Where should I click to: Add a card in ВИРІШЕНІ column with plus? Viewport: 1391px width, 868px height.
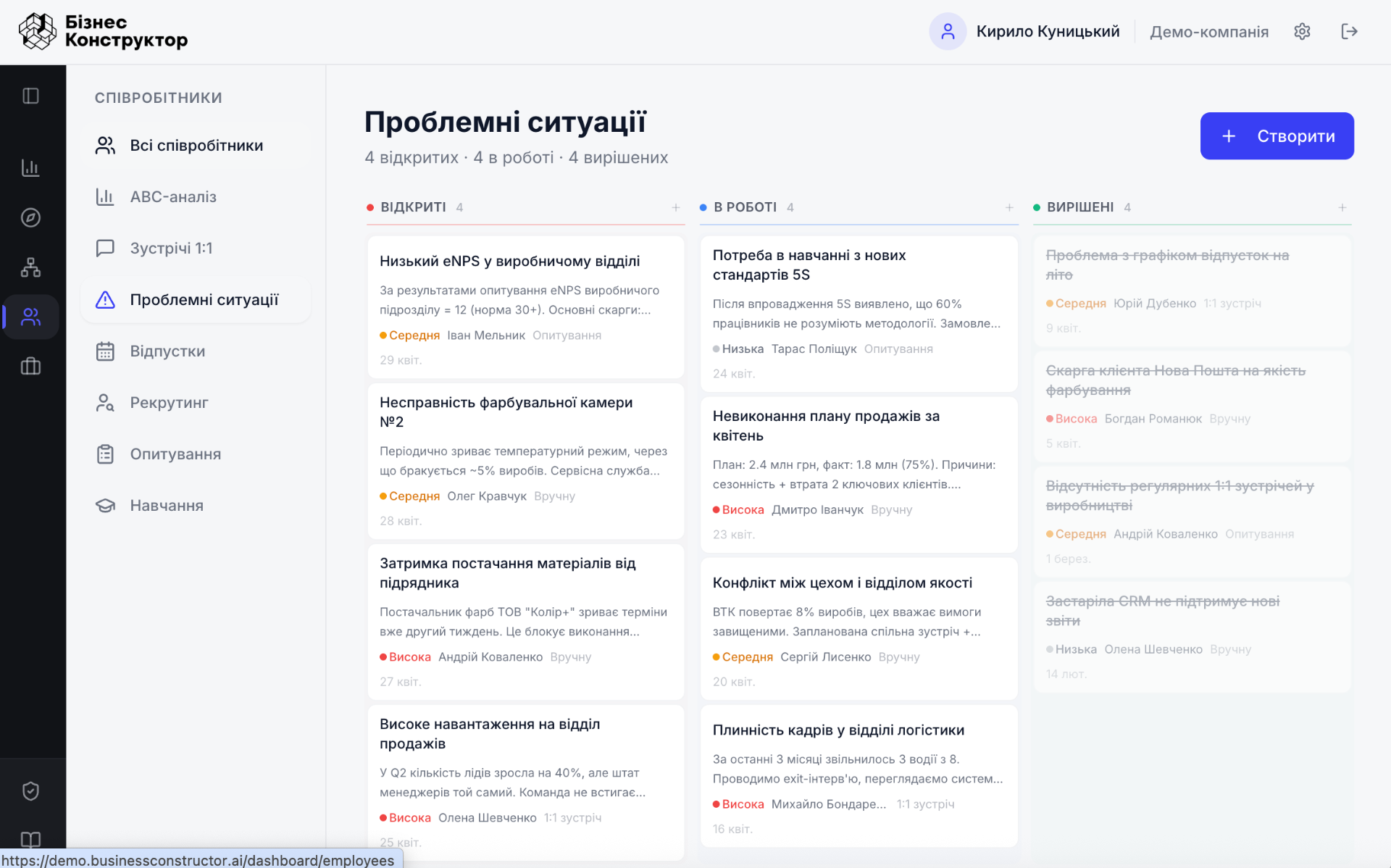click(1342, 207)
